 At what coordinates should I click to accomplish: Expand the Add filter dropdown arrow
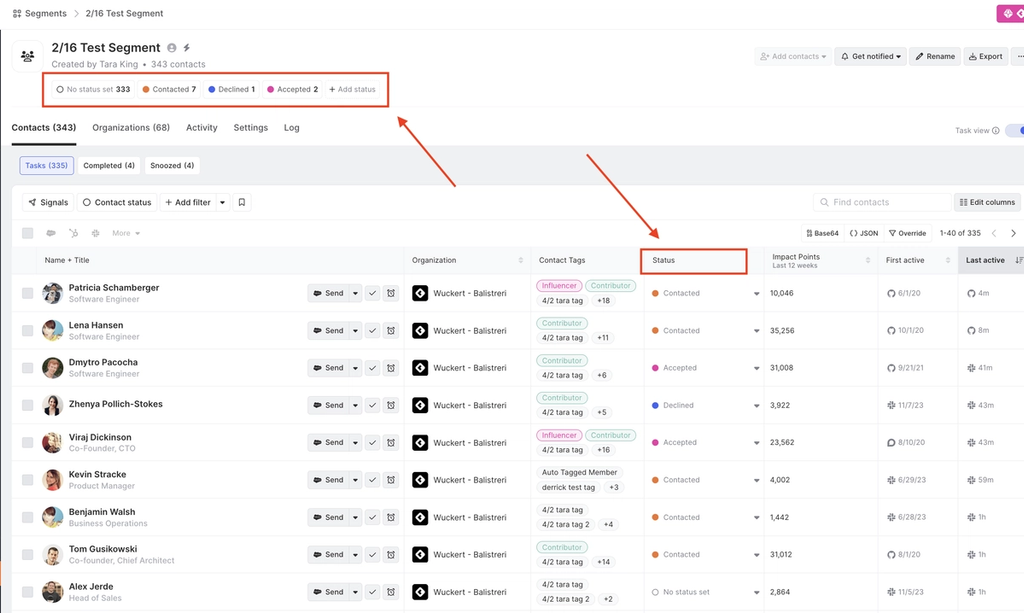pos(223,202)
